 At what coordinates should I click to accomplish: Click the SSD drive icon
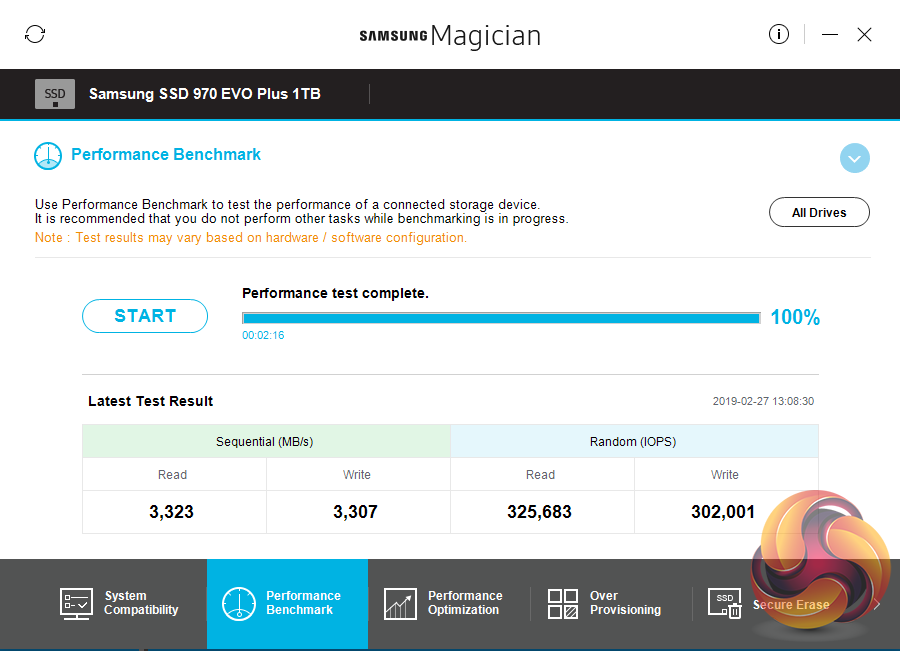[x=55, y=94]
